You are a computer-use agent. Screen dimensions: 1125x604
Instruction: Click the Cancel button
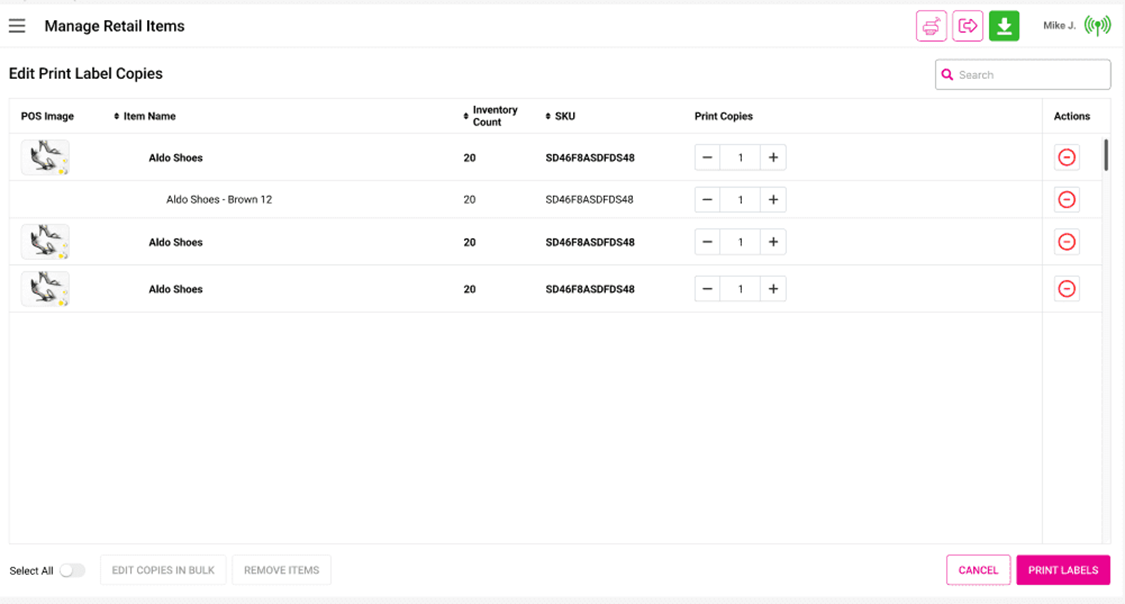click(x=977, y=570)
